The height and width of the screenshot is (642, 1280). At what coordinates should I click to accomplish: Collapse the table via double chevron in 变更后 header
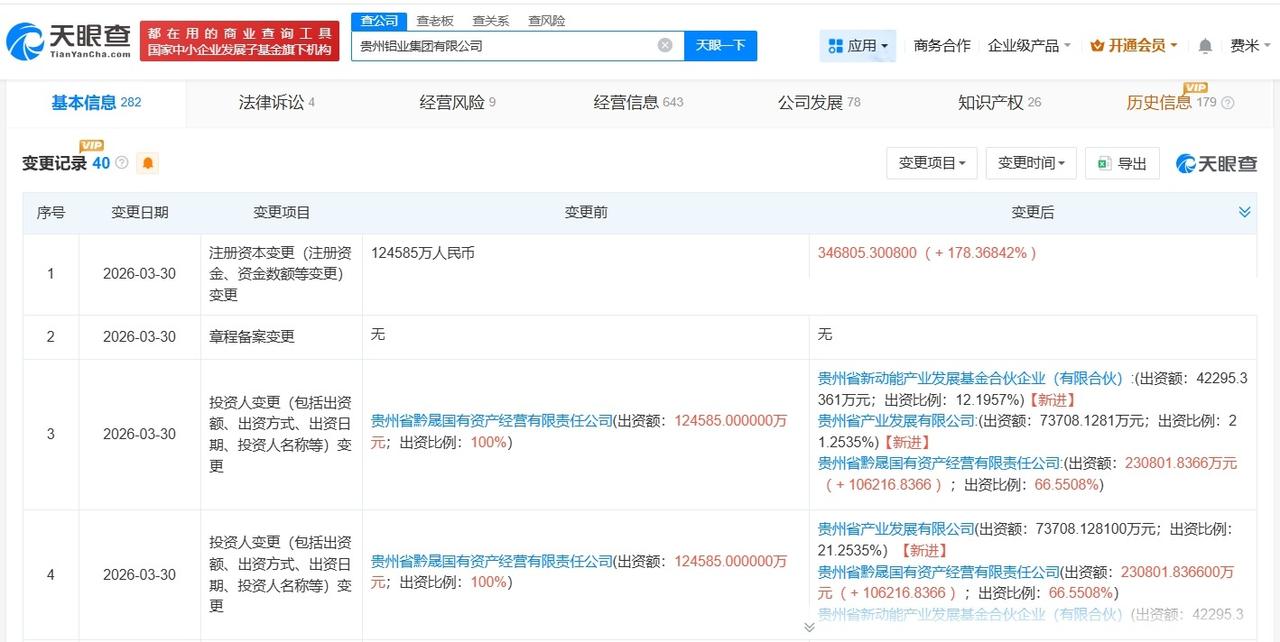[1244, 212]
